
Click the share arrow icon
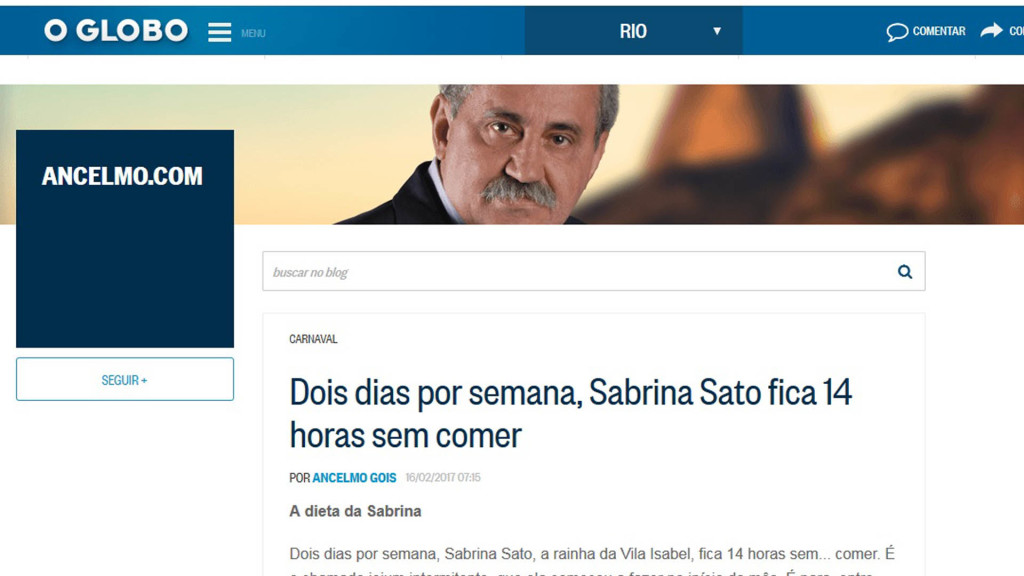991,30
